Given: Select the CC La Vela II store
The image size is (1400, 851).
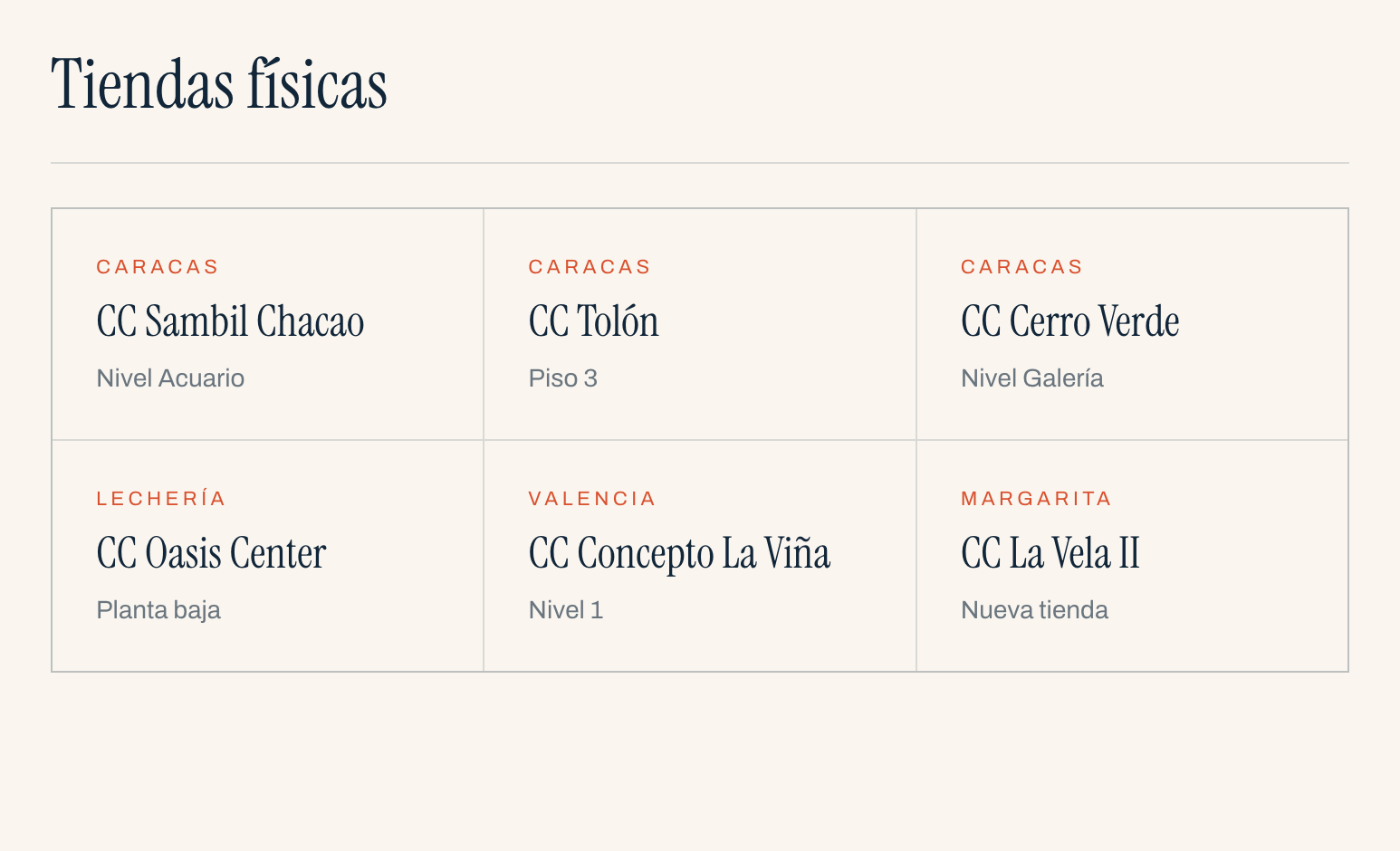Looking at the screenshot, I should (x=1132, y=556).
